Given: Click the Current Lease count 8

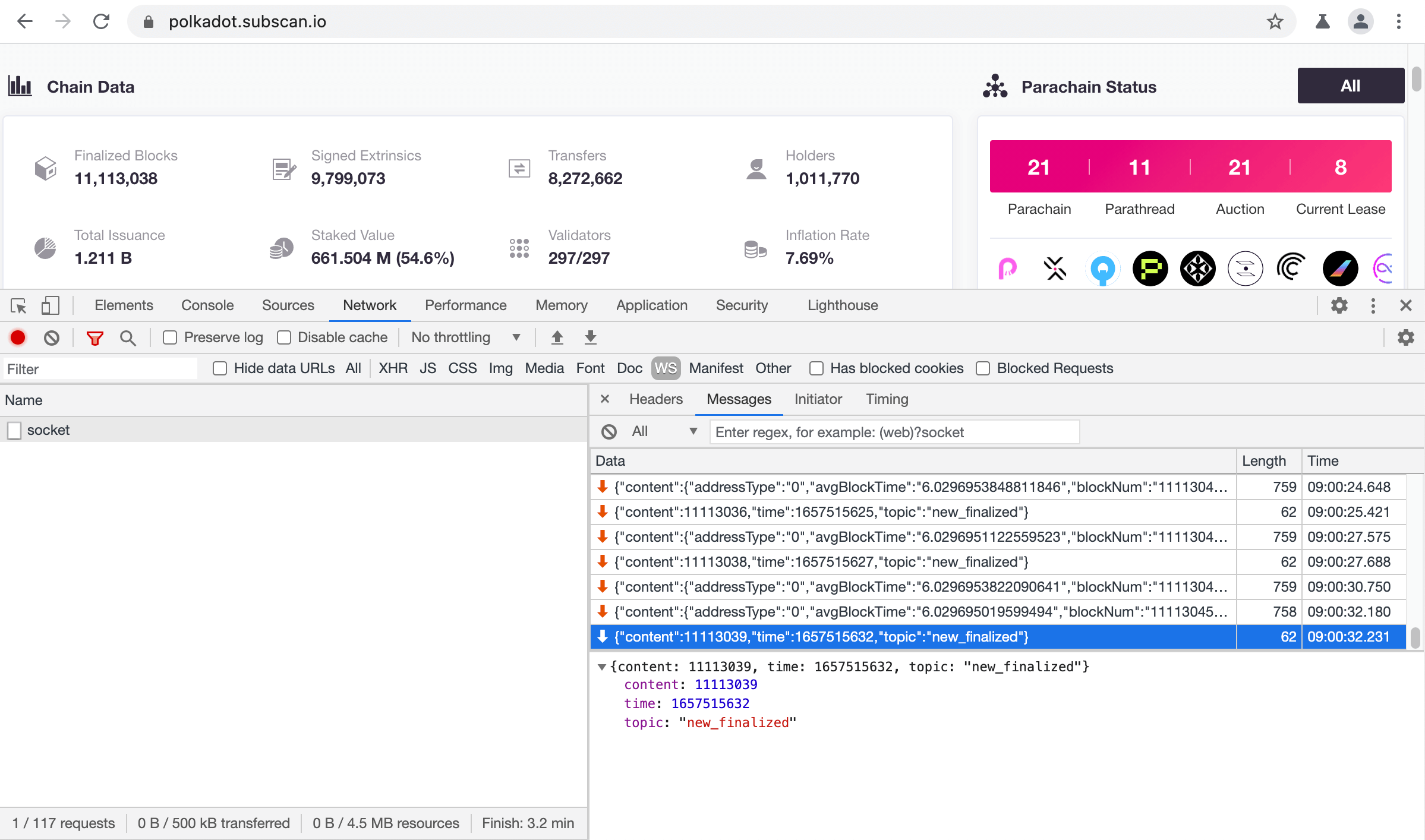Looking at the screenshot, I should point(1341,168).
